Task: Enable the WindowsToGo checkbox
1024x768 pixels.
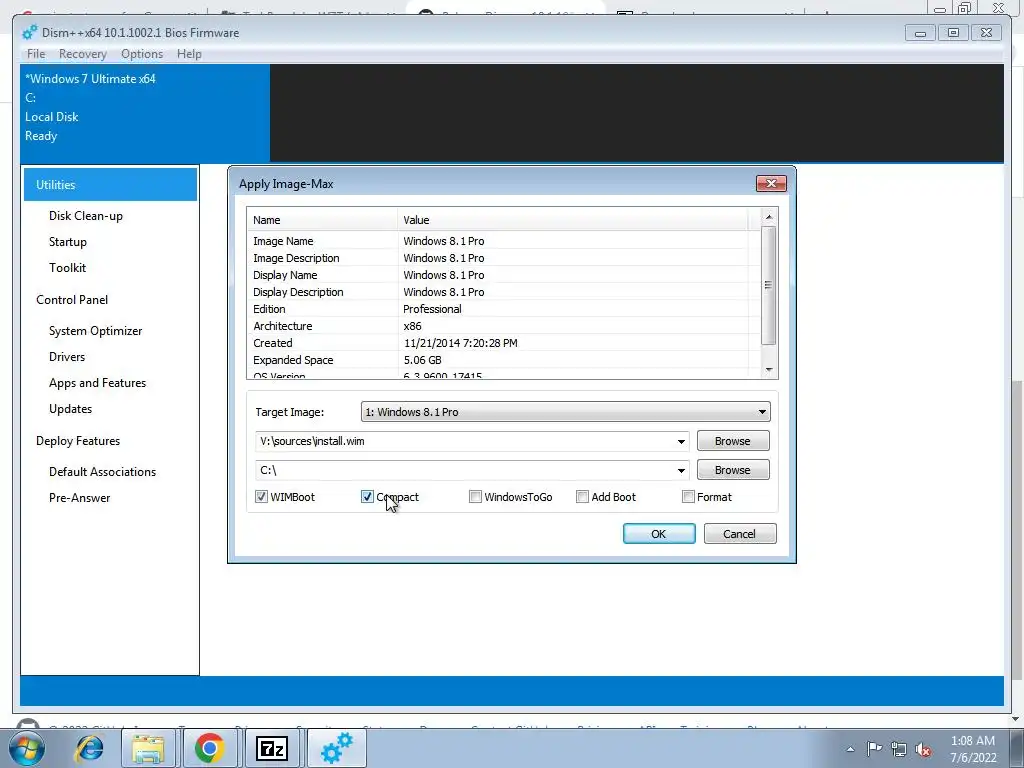Action: pos(475,497)
